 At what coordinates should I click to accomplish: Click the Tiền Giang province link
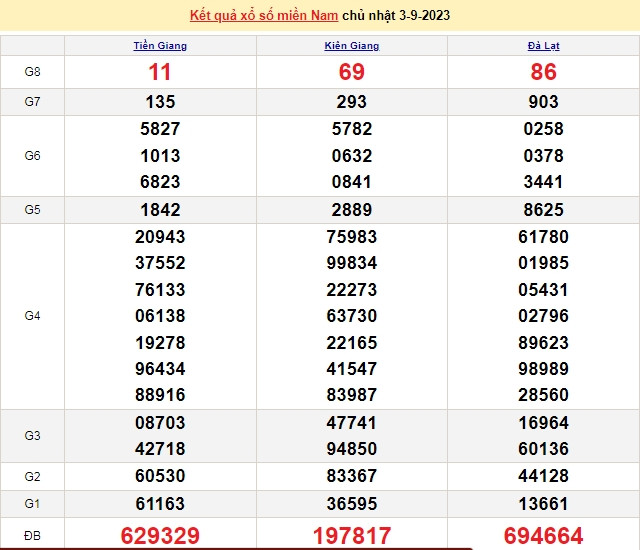pyautogui.click(x=160, y=46)
